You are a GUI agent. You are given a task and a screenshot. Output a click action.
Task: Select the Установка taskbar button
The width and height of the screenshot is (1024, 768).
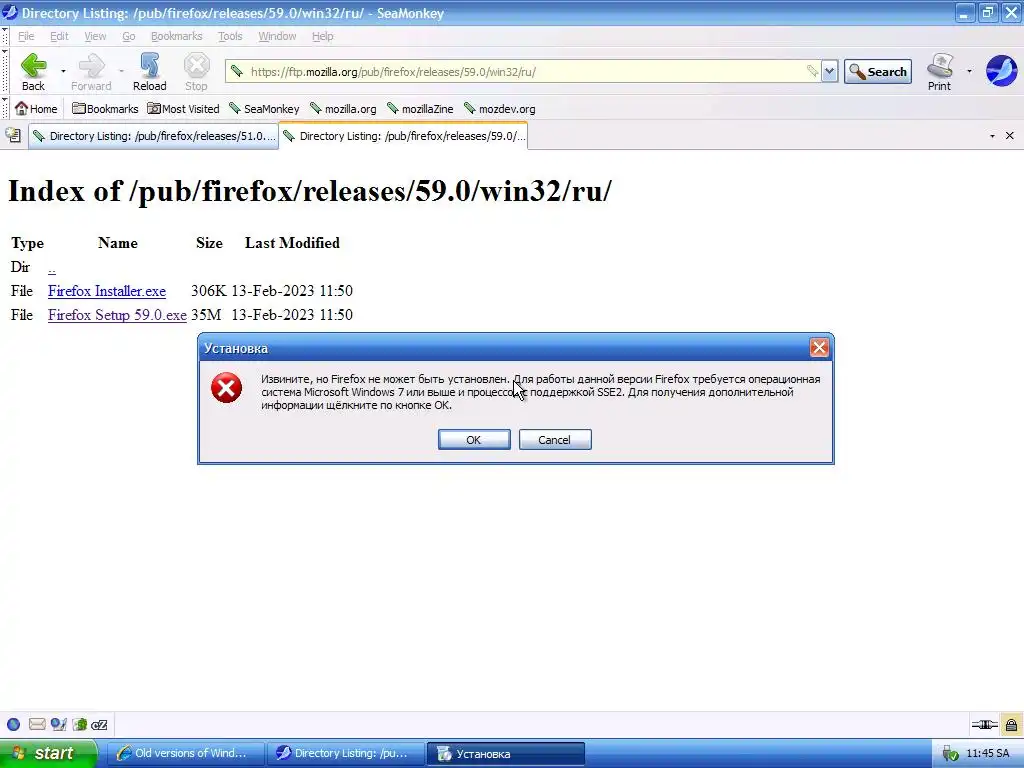[x=505, y=754]
